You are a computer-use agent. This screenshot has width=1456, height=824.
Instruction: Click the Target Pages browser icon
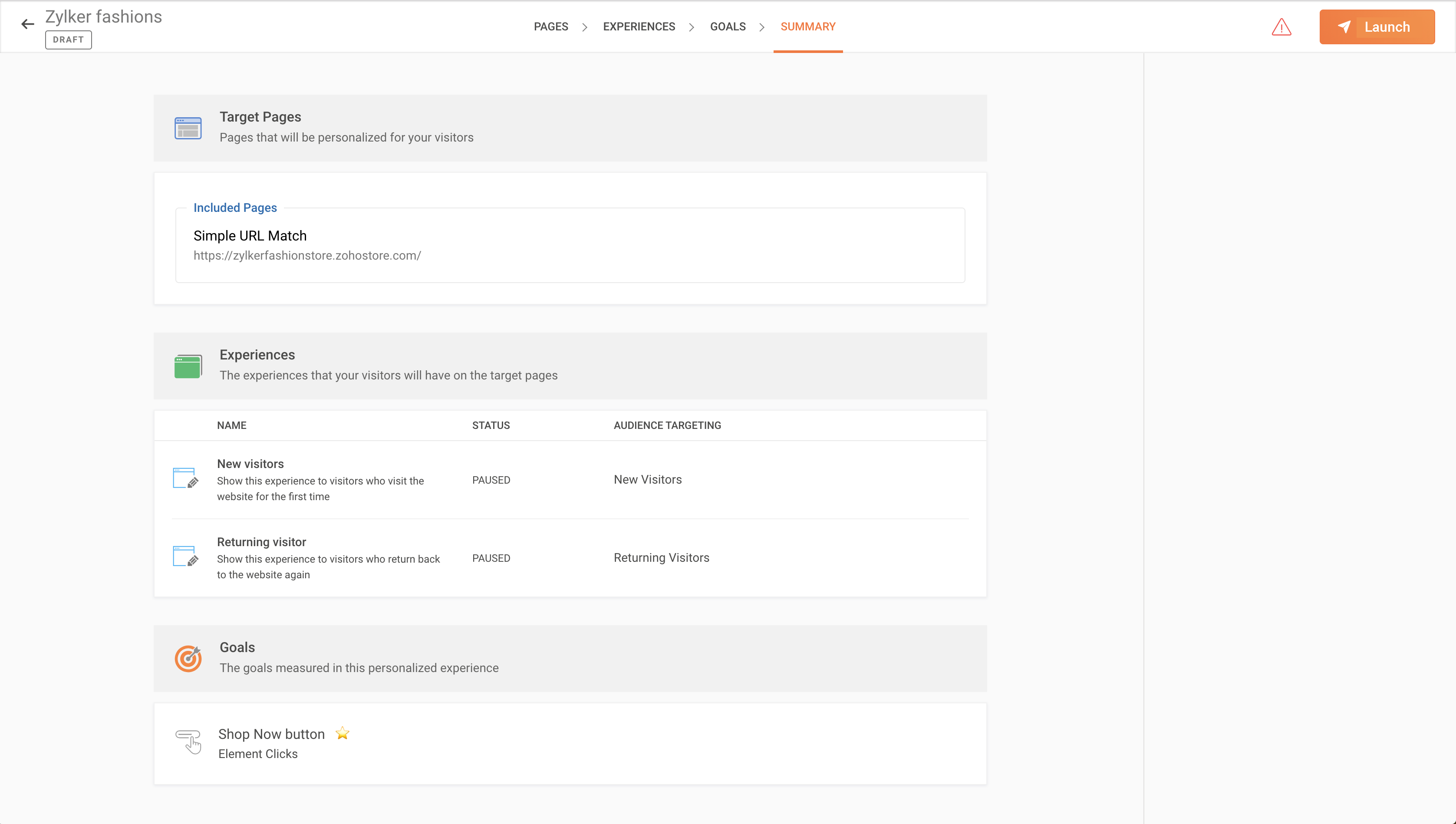coord(188,128)
